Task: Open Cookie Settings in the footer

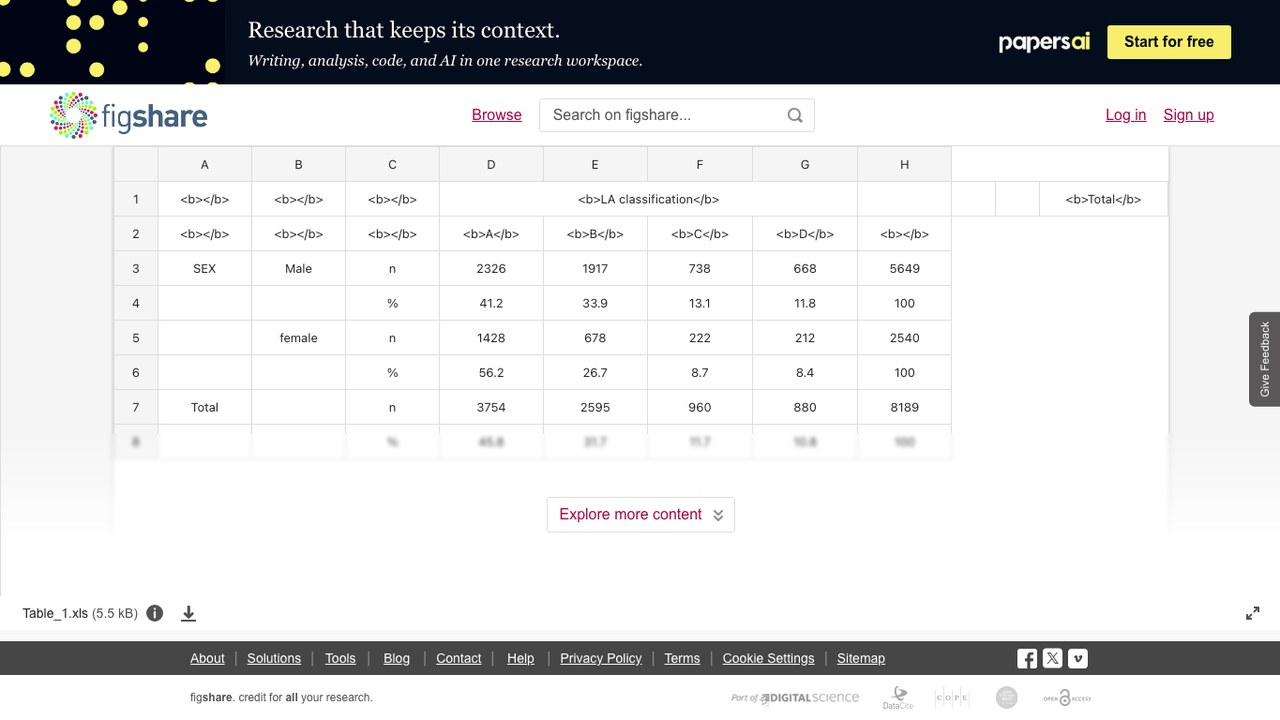Action: pyautogui.click(x=769, y=658)
